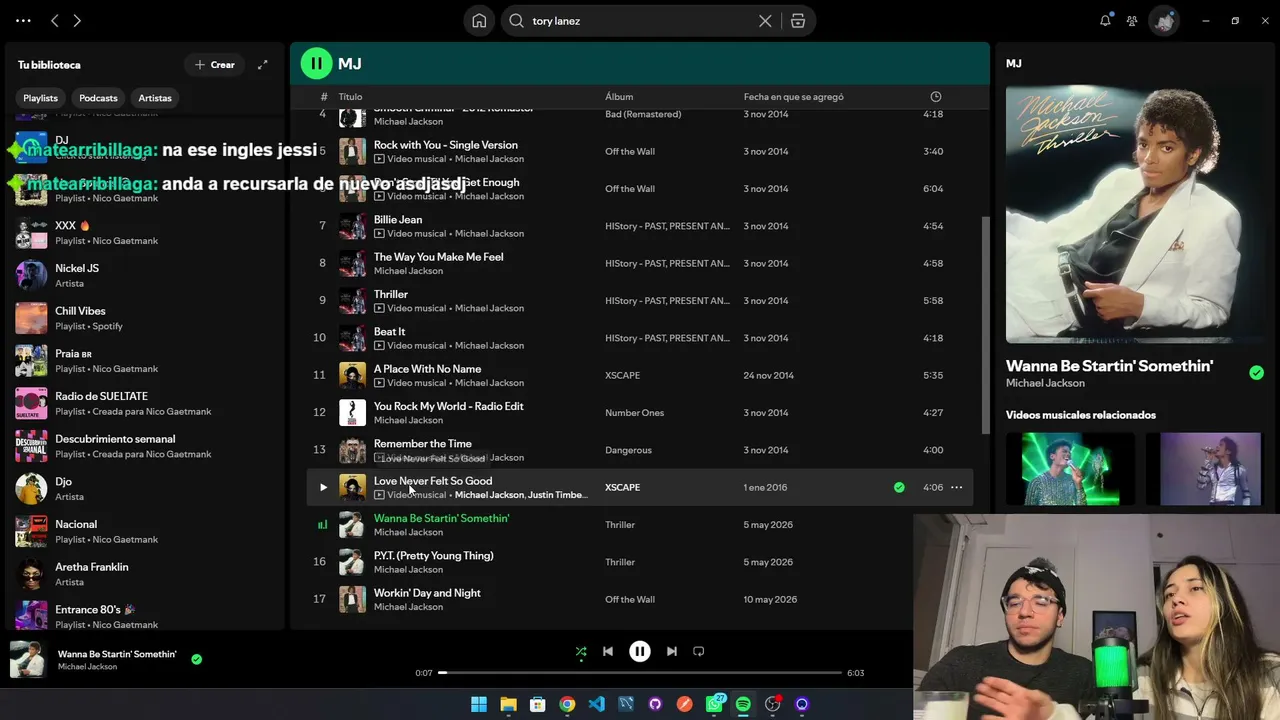The height and width of the screenshot is (720, 1280).
Task: Skip to next track
Action: [x=672, y=651]
